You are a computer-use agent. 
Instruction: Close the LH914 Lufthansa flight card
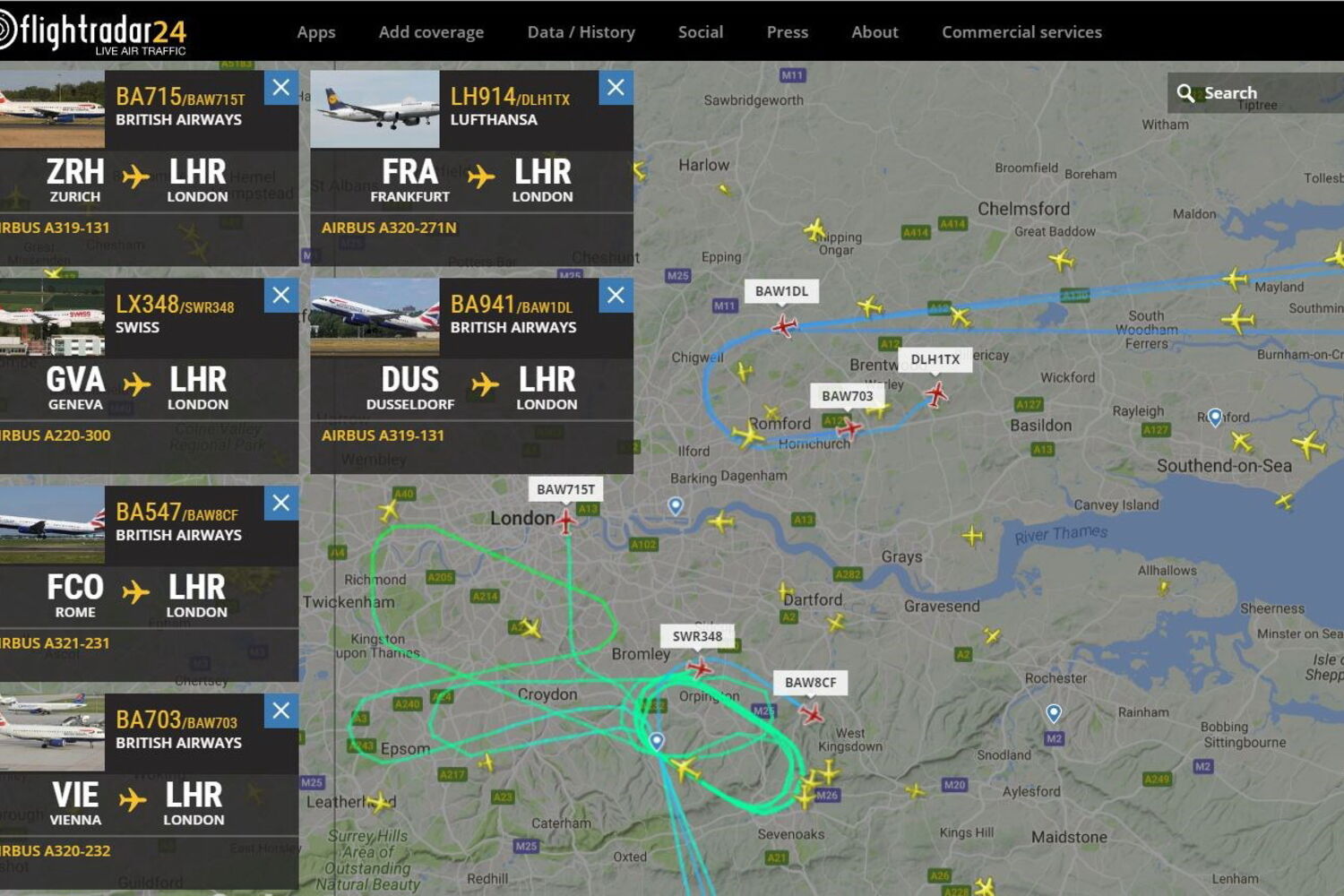[x=616, y=87]
